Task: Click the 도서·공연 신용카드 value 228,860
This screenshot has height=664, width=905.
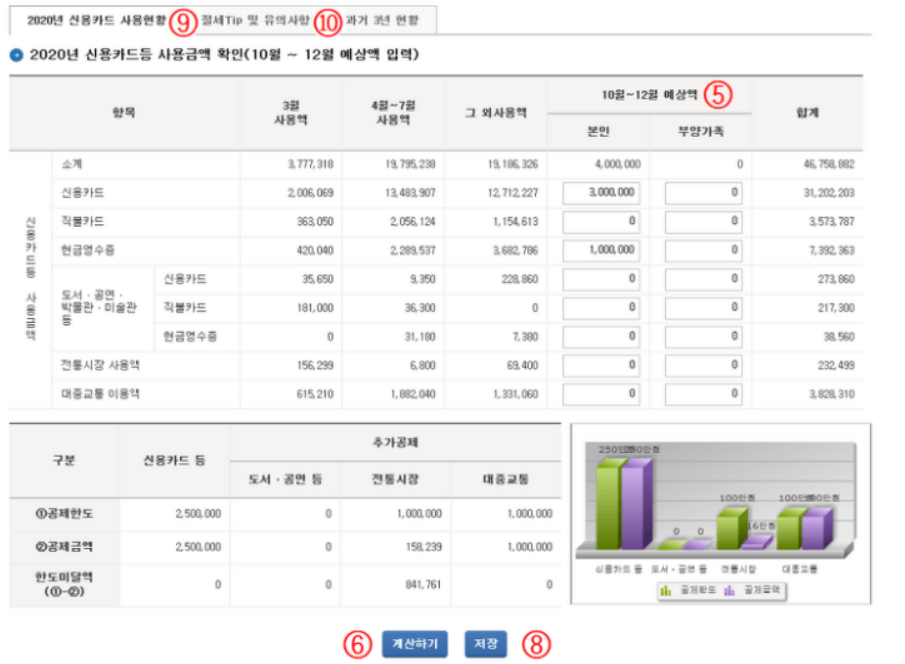Action: click(x=519, y=279)
